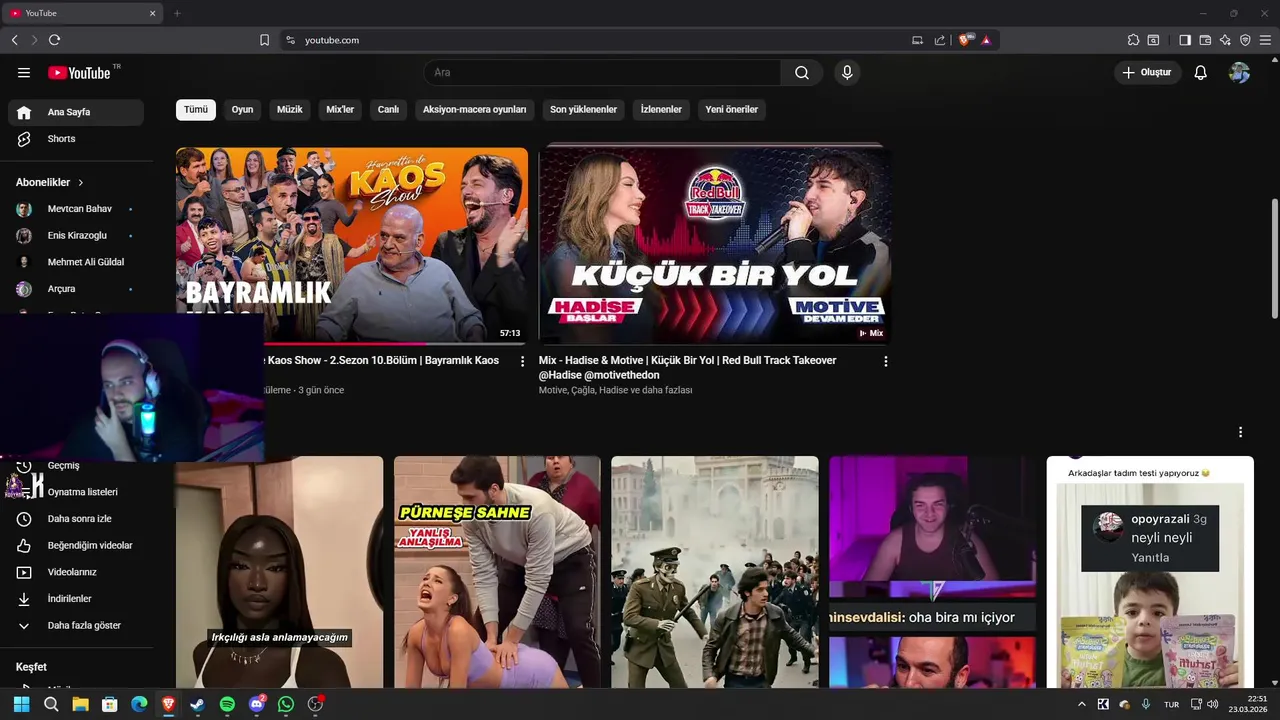
Task: Open Videolarınız in sidebar
Action: point(75,572)
